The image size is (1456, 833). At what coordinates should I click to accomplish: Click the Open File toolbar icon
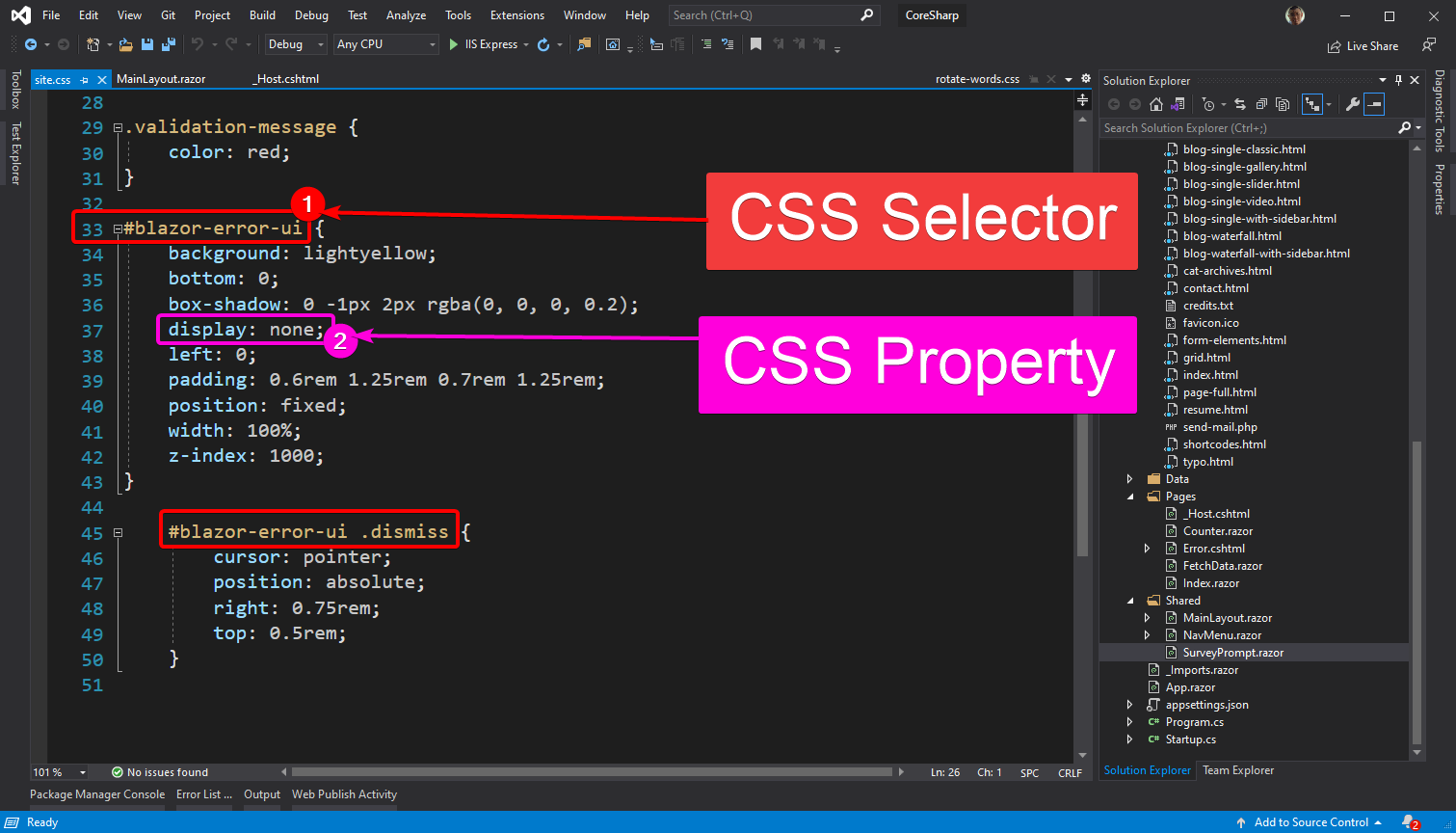point(125,44)
